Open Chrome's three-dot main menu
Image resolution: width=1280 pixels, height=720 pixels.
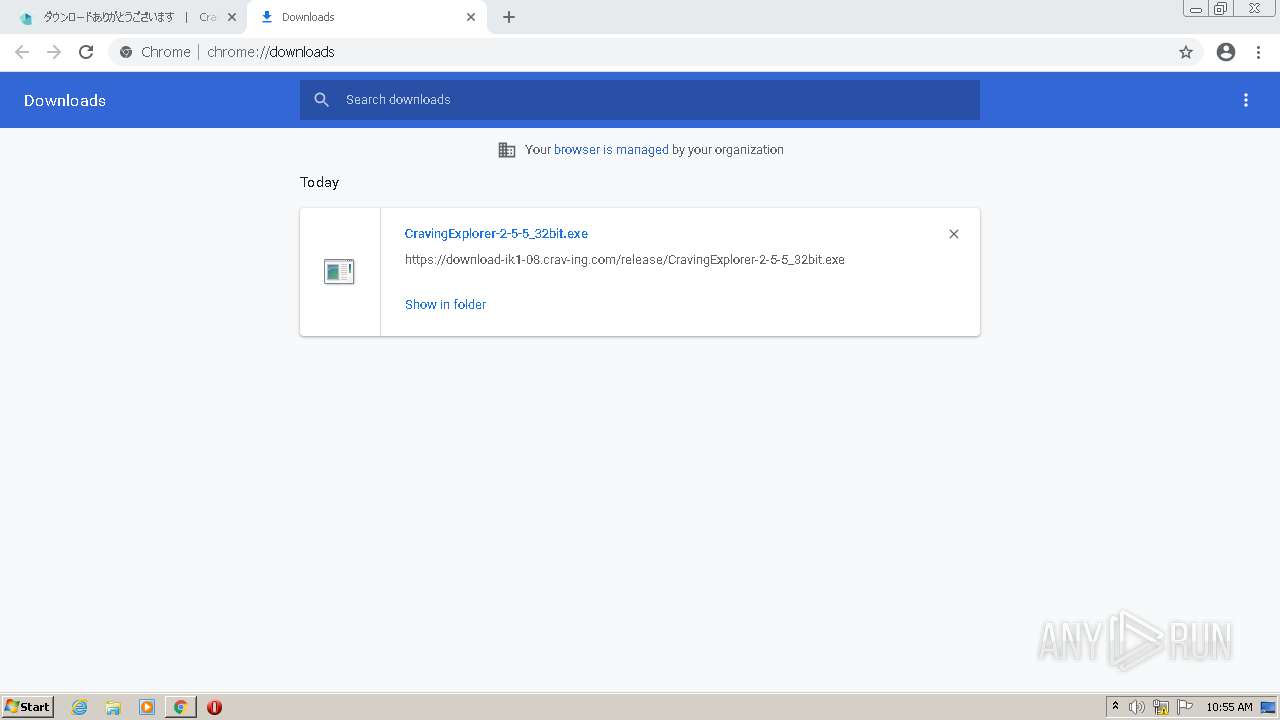[x=1259, y=52]
